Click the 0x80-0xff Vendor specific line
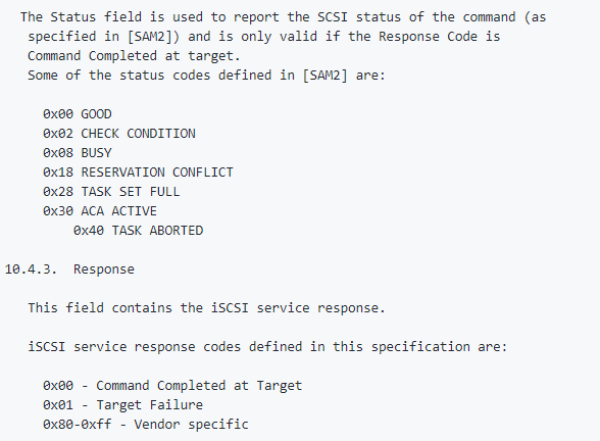Viewport: 600px width, 441px height. [146, 425]
